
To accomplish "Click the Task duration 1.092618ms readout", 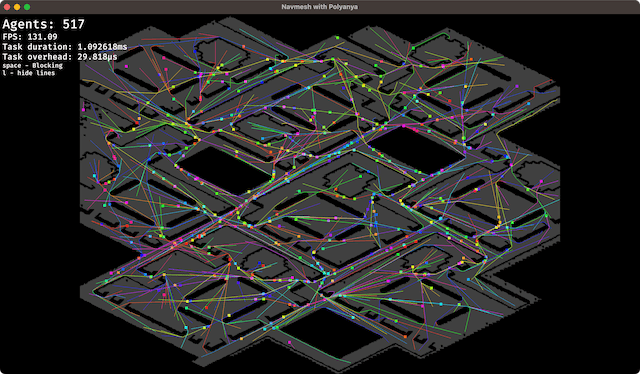I will click(64, 47).
